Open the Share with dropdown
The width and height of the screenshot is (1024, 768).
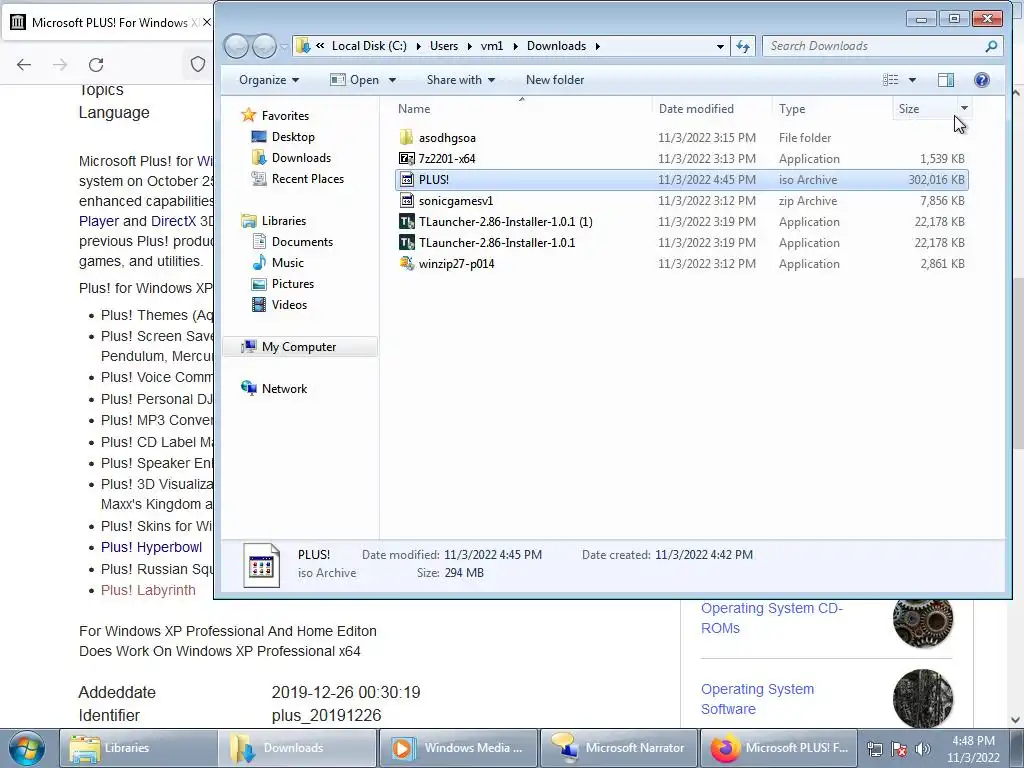click(x=460, y=80)
